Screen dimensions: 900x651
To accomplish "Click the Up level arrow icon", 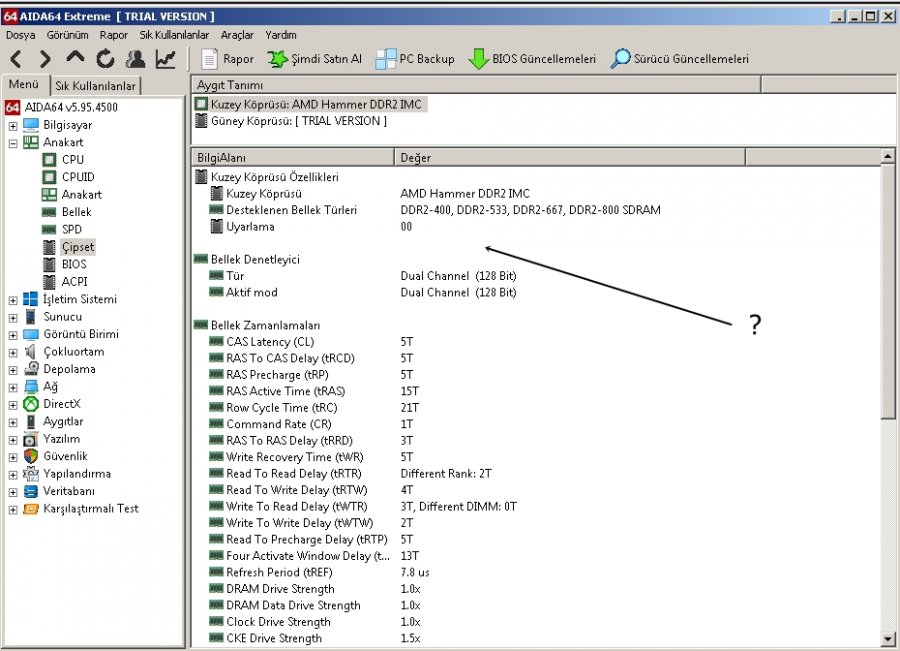I will [76, 59].
